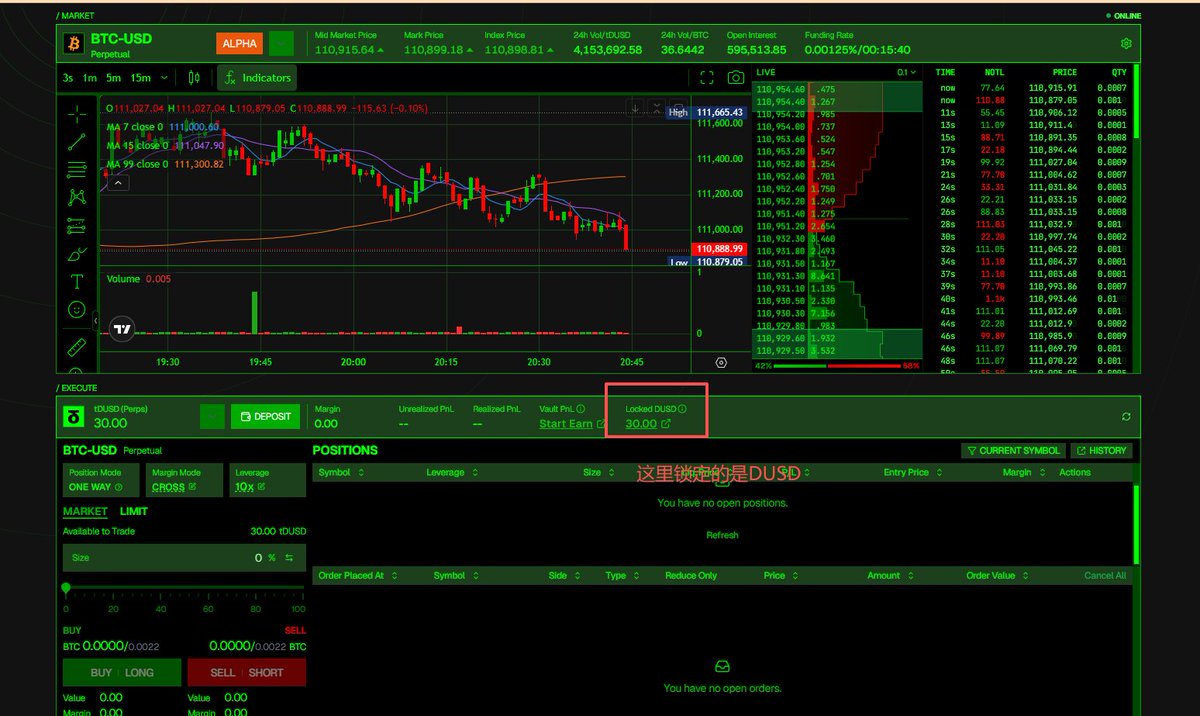
Task: Open the Indicators panel
Action: 255,77
